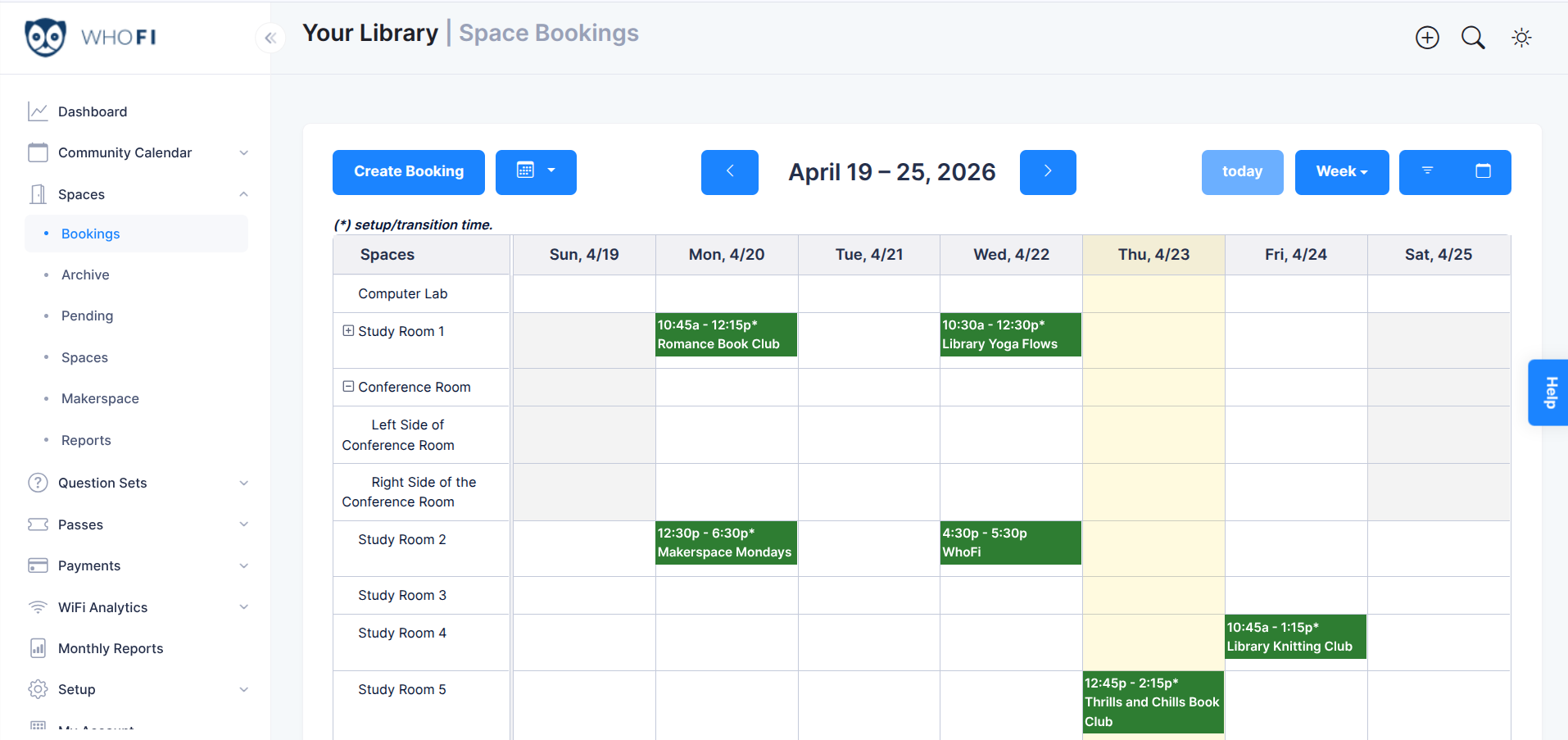The width and height of the screenshot is (1568, 740).
Task: Click the filter lines icon
Action: point(1427,171)
